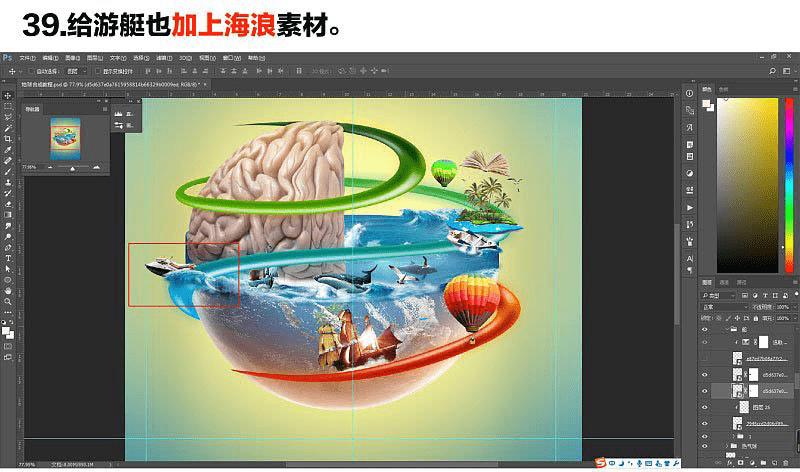Enable the Auto-Select checkbox

point(31,71)
